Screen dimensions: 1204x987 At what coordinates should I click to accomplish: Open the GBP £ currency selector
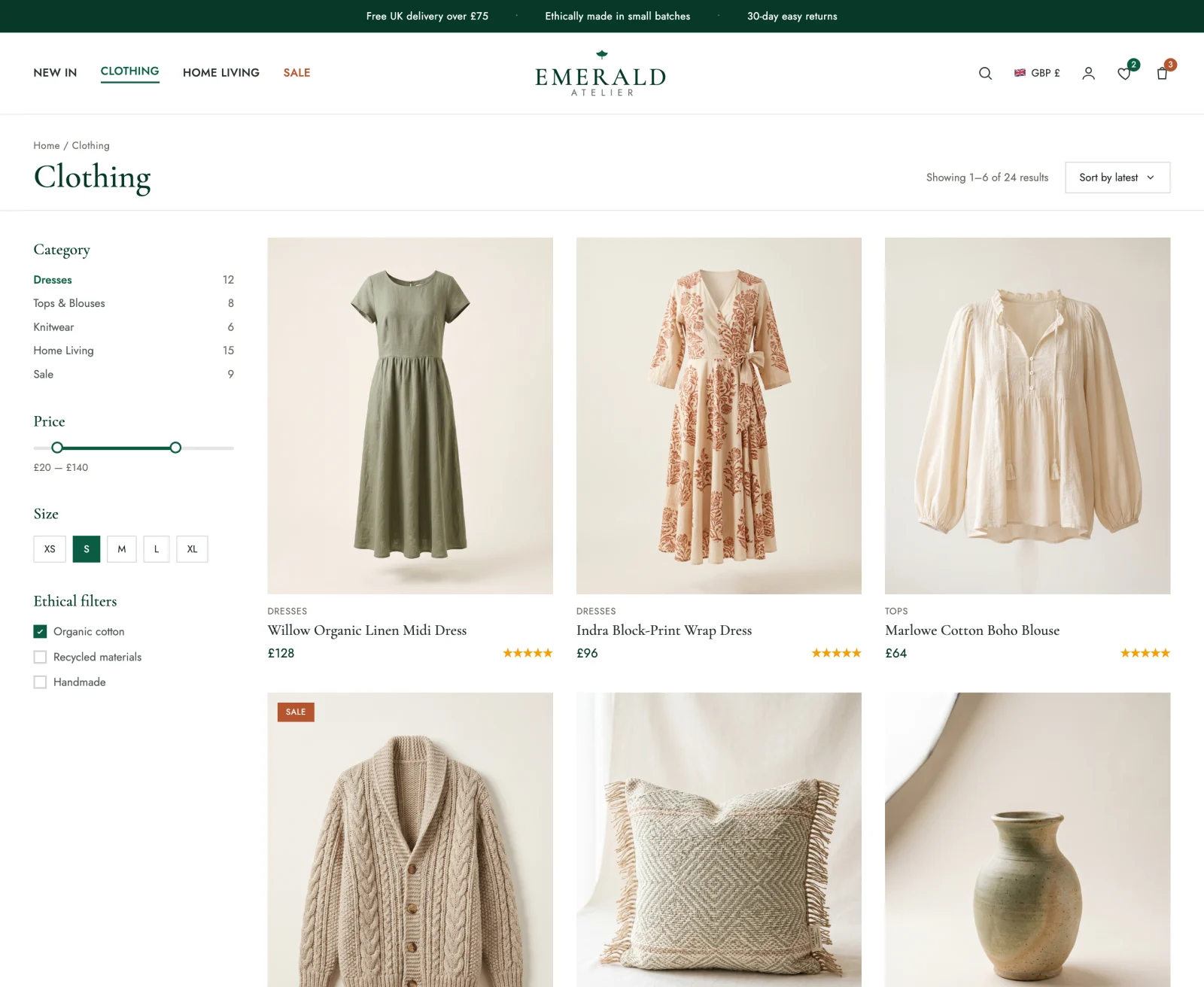coord(1037,73)
